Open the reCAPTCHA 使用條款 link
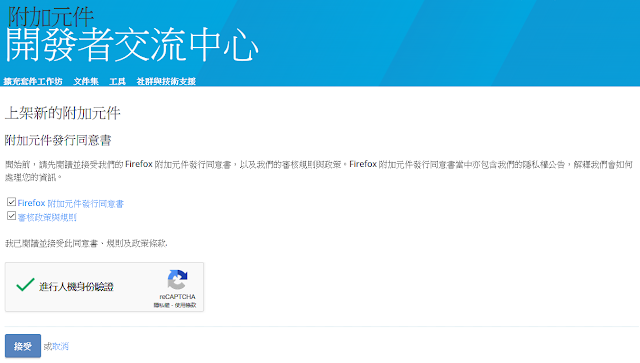This screenshot has width=640, height=363. [185, 305]
